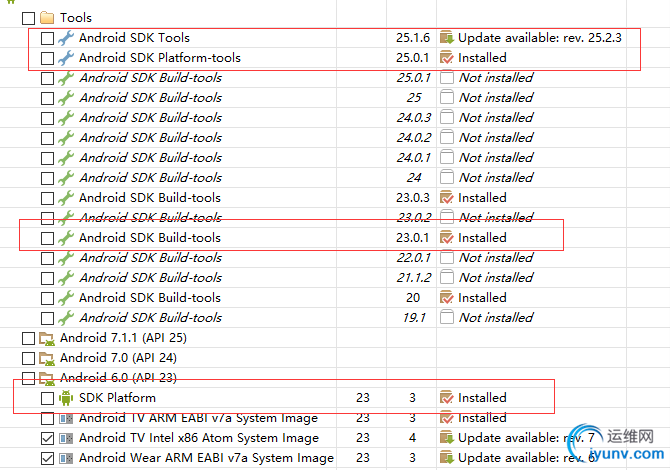Click the installed icon for Build-tools 20
670x470 pixels.
coord(447,298)
